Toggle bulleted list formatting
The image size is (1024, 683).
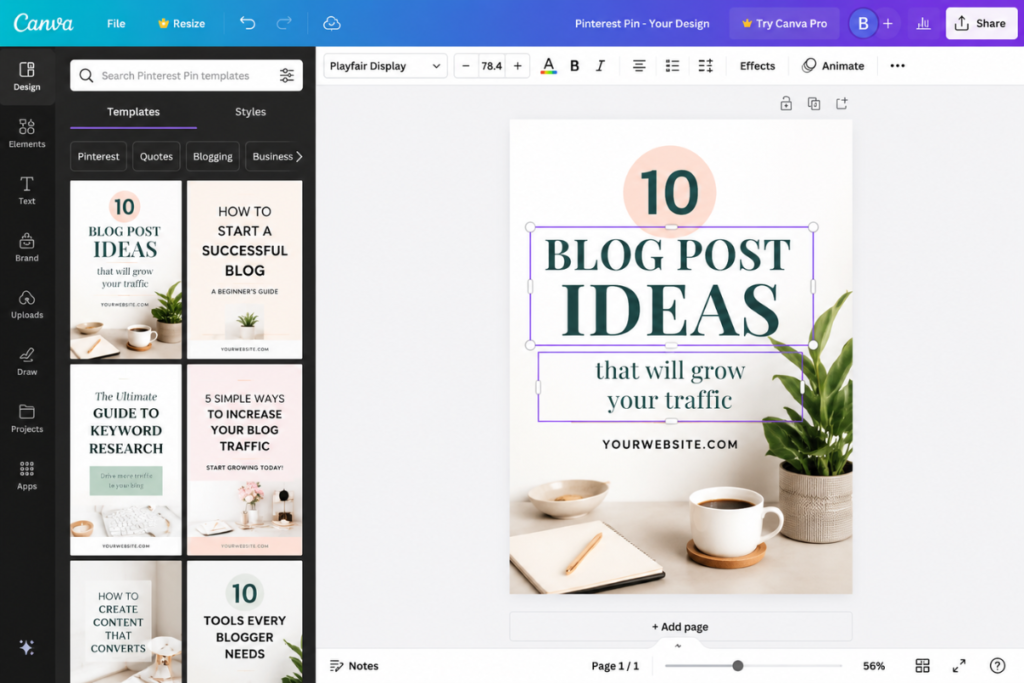(x=672, y=66)
